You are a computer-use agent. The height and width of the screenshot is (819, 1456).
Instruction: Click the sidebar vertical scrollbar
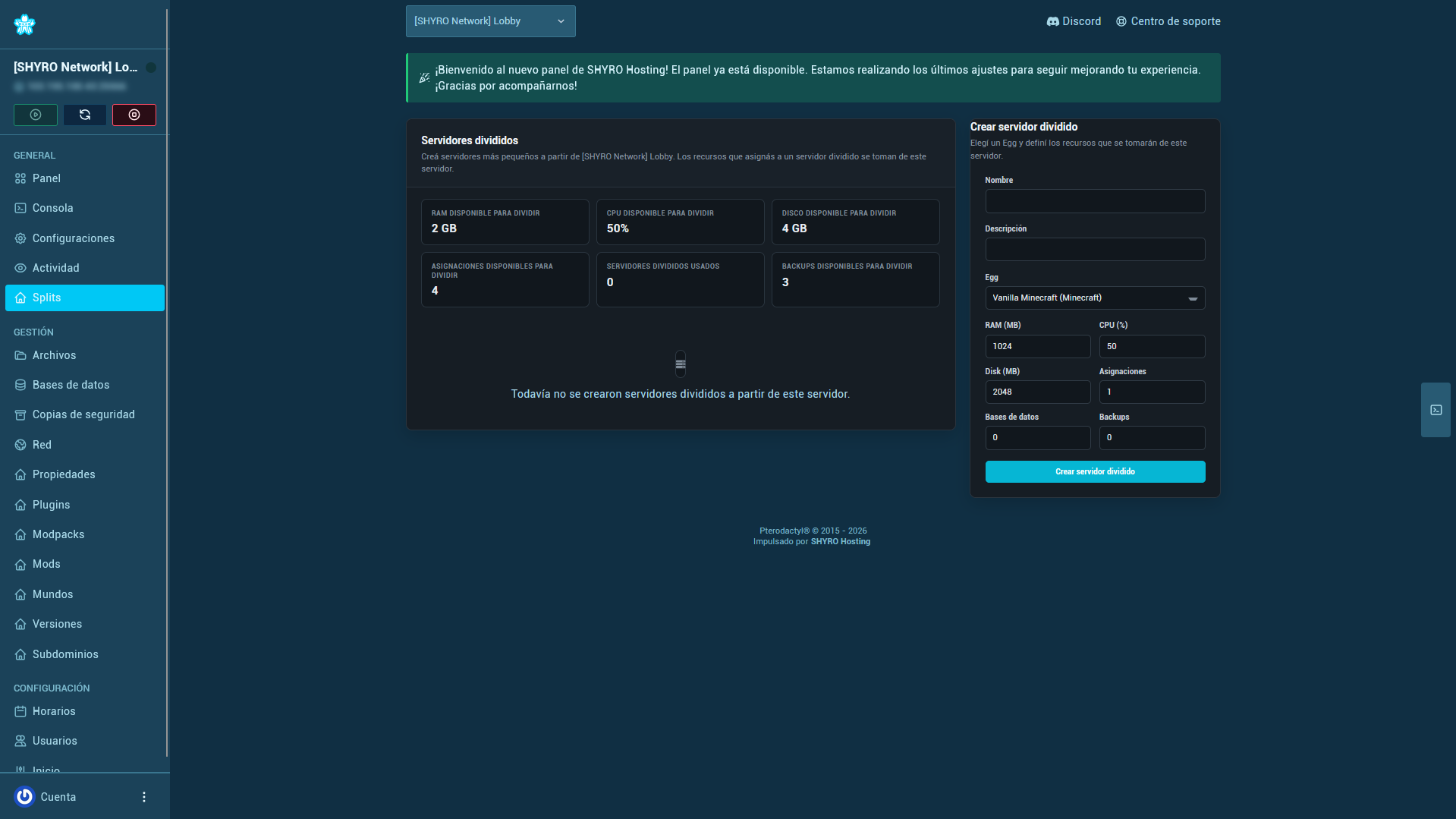click(x=167, y=383)
